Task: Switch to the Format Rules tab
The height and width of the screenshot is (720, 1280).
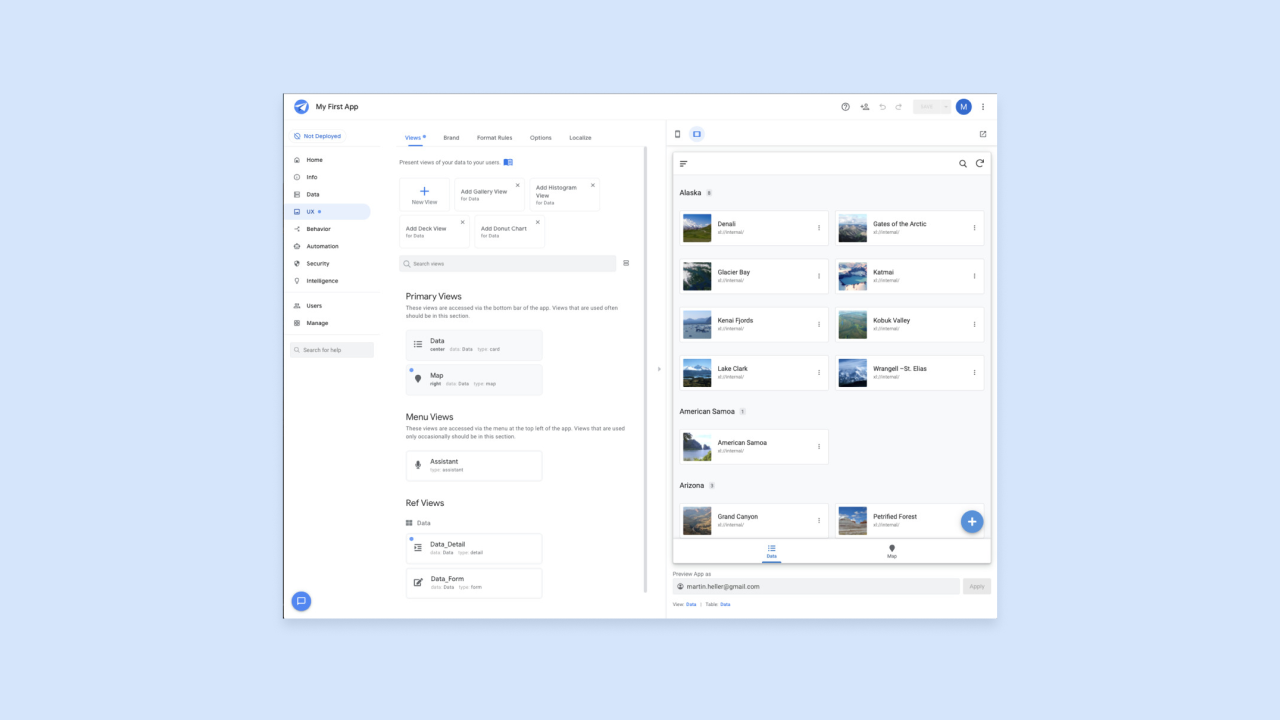Action: coord(494,137)
